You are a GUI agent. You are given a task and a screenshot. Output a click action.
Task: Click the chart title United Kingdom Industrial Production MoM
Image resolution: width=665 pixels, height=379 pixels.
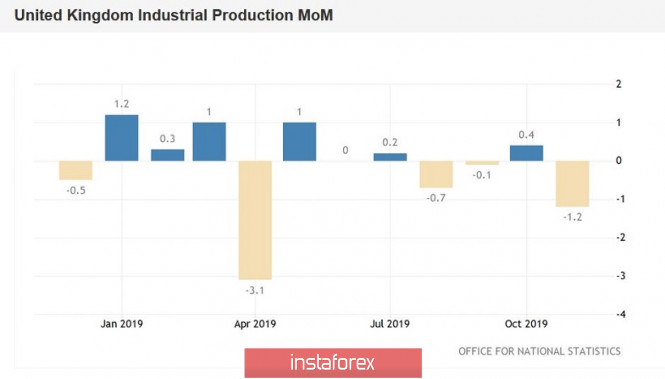tap(173, 15)
